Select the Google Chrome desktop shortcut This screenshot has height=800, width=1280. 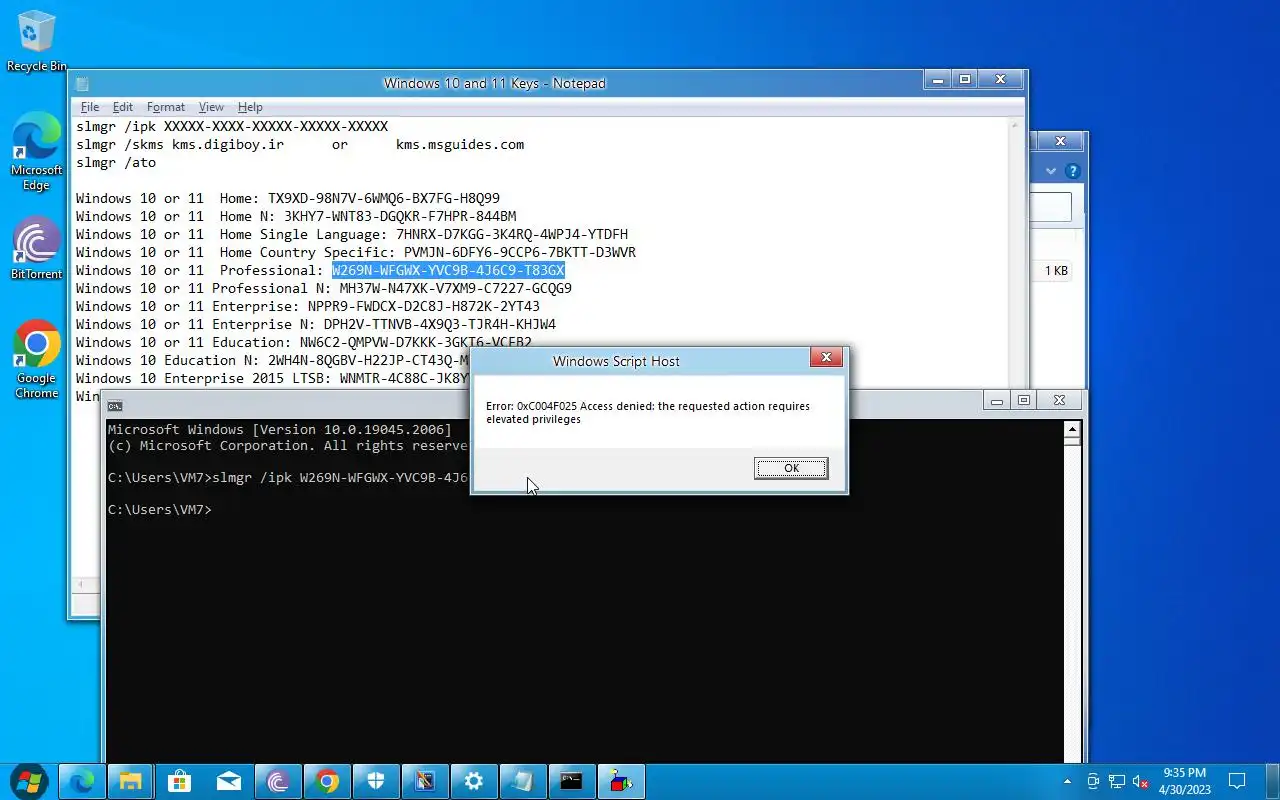click(x=37, y=360)
